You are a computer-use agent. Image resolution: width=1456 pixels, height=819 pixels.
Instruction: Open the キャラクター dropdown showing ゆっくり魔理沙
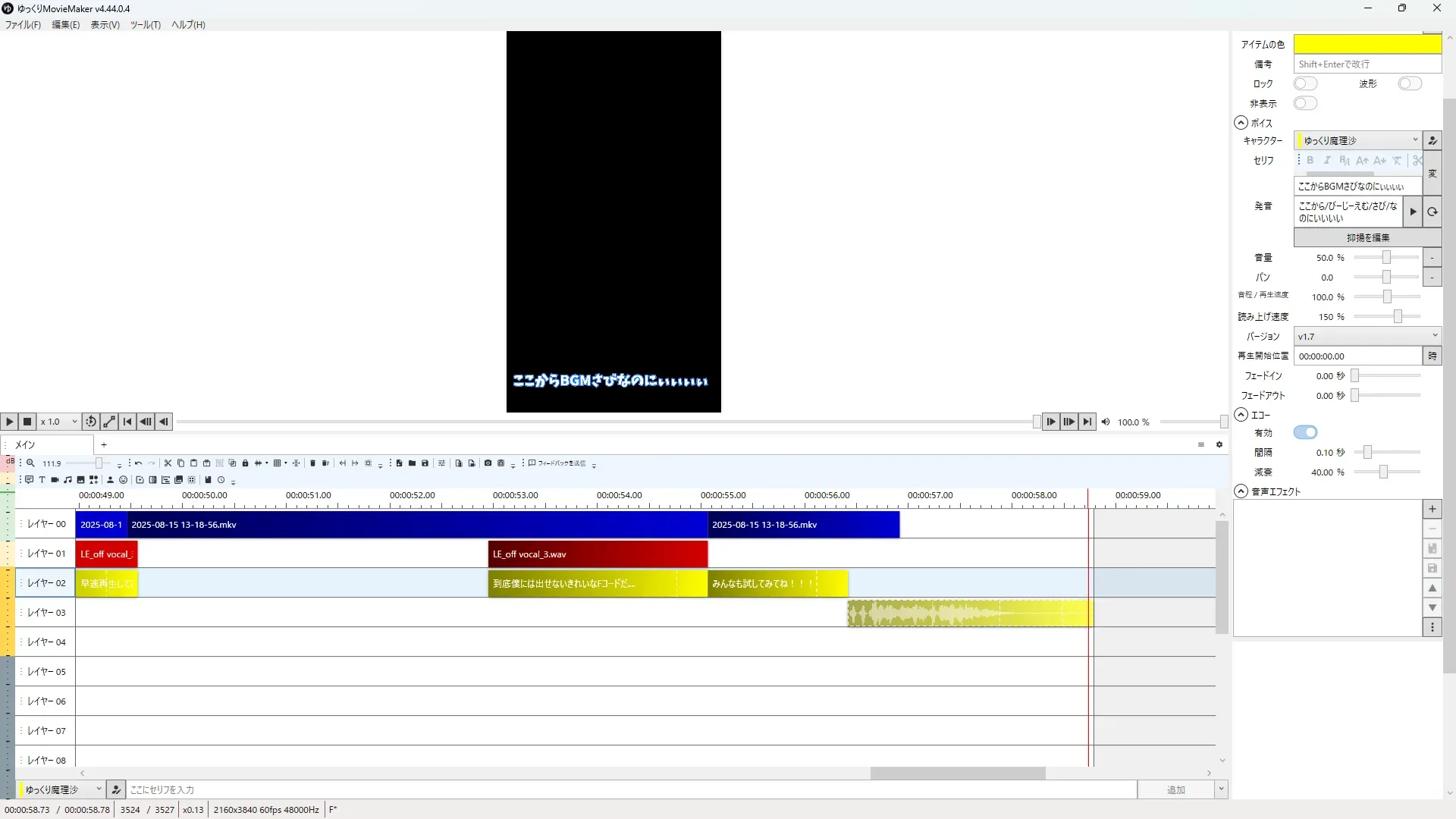1357,140
